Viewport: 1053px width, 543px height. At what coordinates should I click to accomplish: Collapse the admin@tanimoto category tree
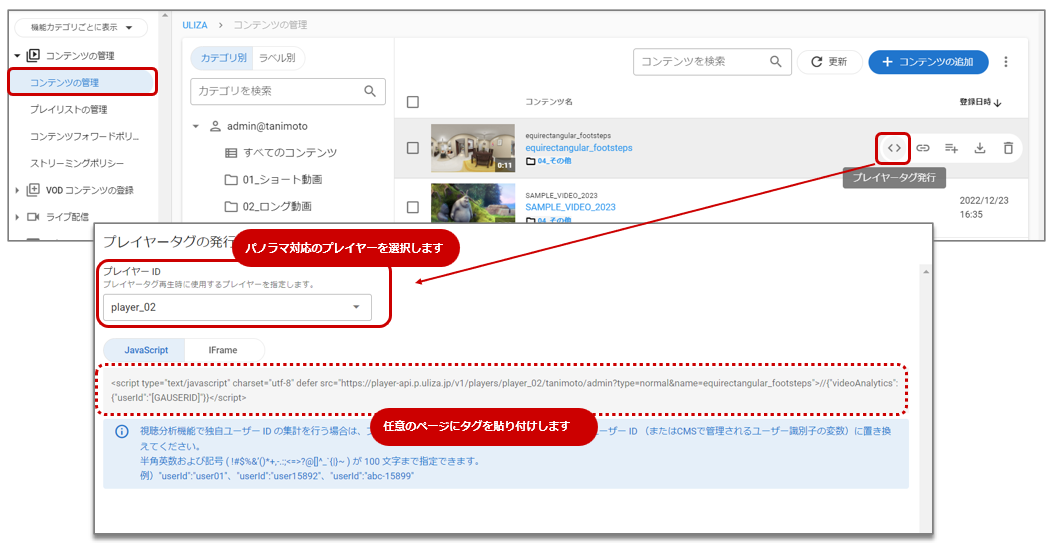tap(196, 126)
